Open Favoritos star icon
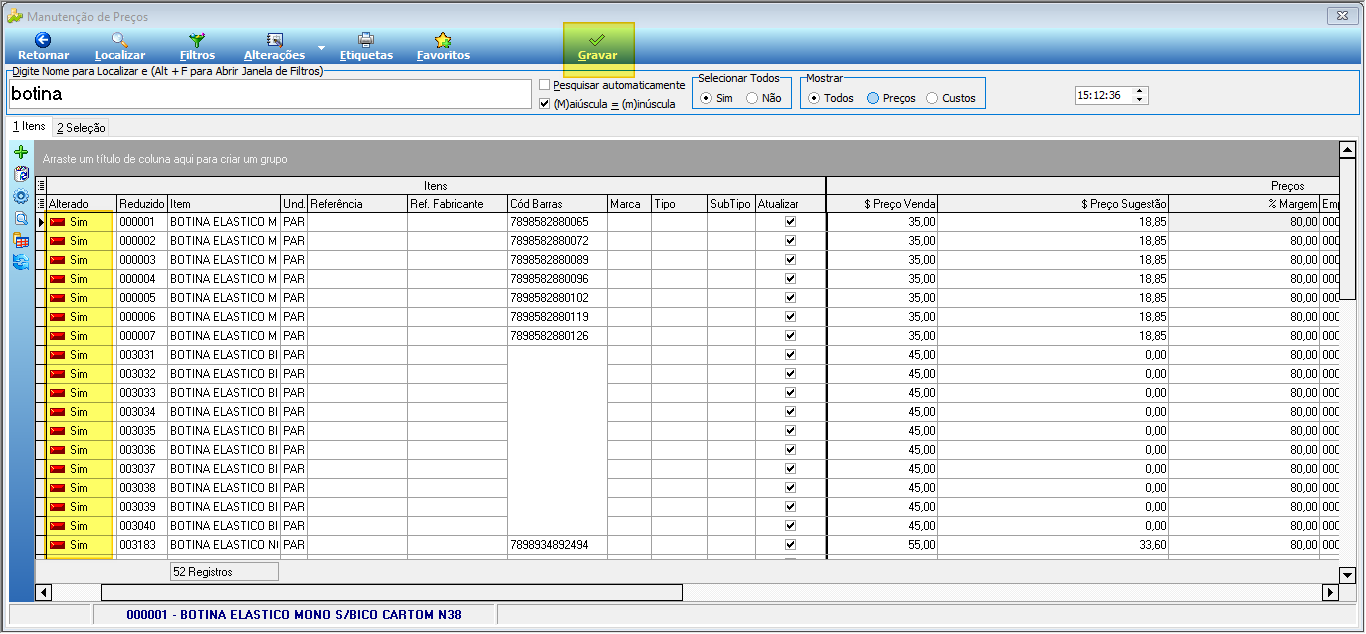Screen dimensions: 1366x634 click(443, 40)
